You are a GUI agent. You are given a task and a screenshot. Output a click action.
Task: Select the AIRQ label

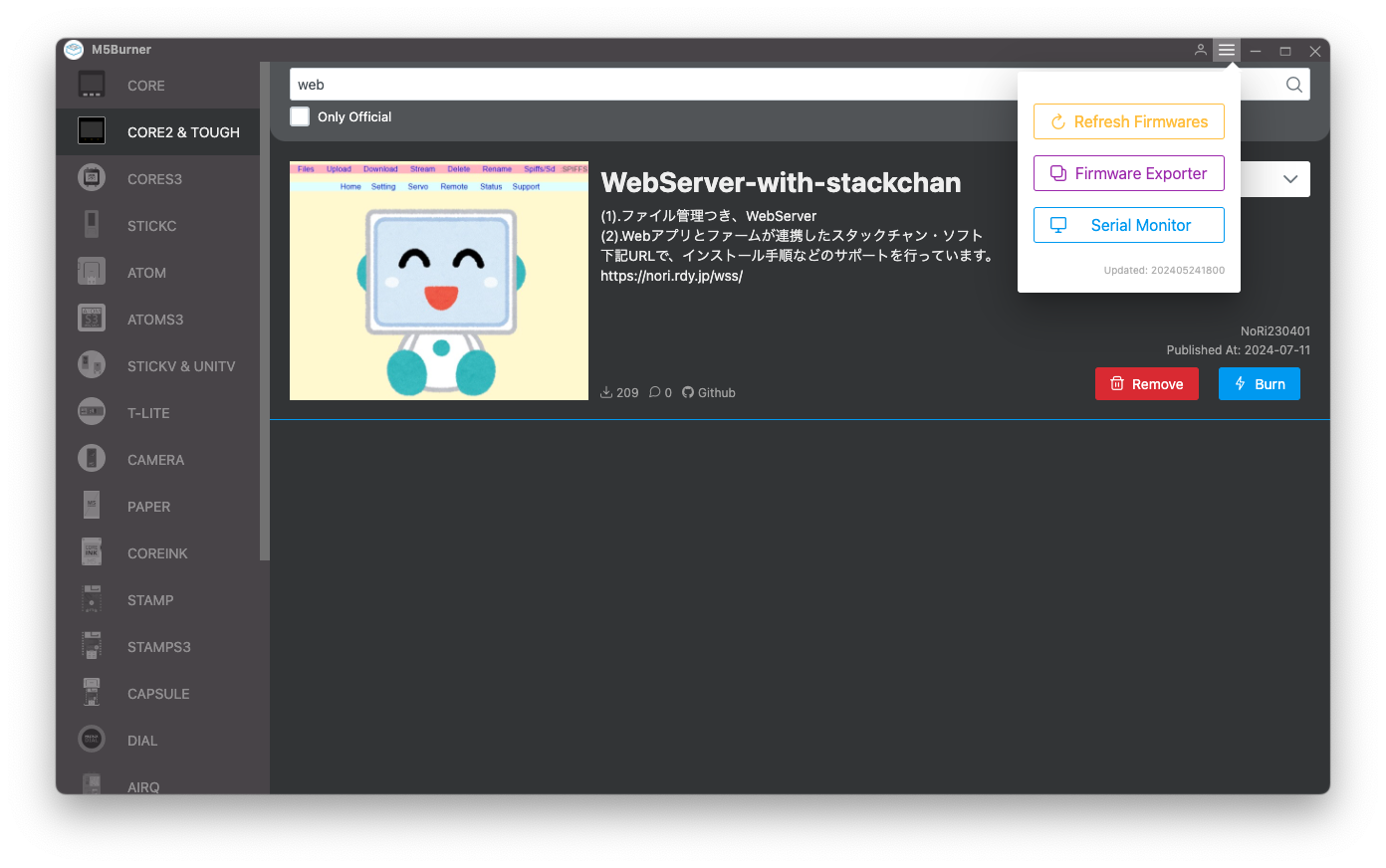[143, 786]
